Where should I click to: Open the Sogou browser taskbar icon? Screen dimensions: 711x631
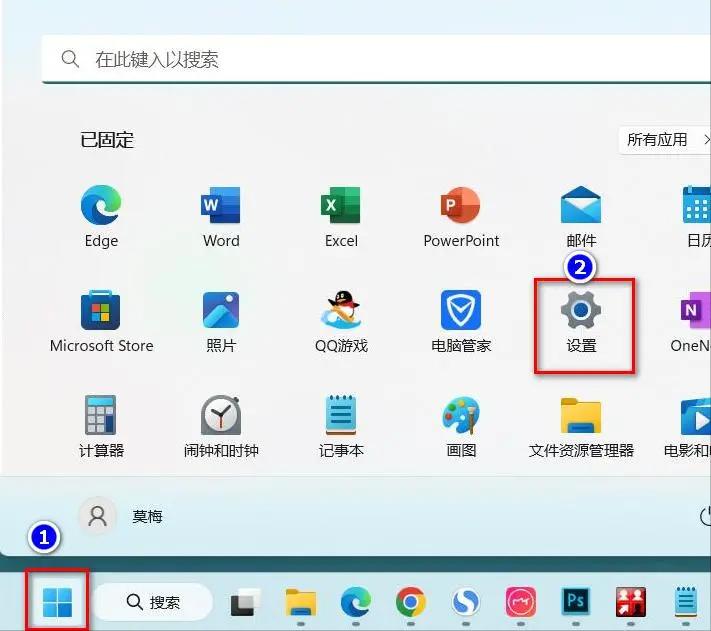point(466,602)
